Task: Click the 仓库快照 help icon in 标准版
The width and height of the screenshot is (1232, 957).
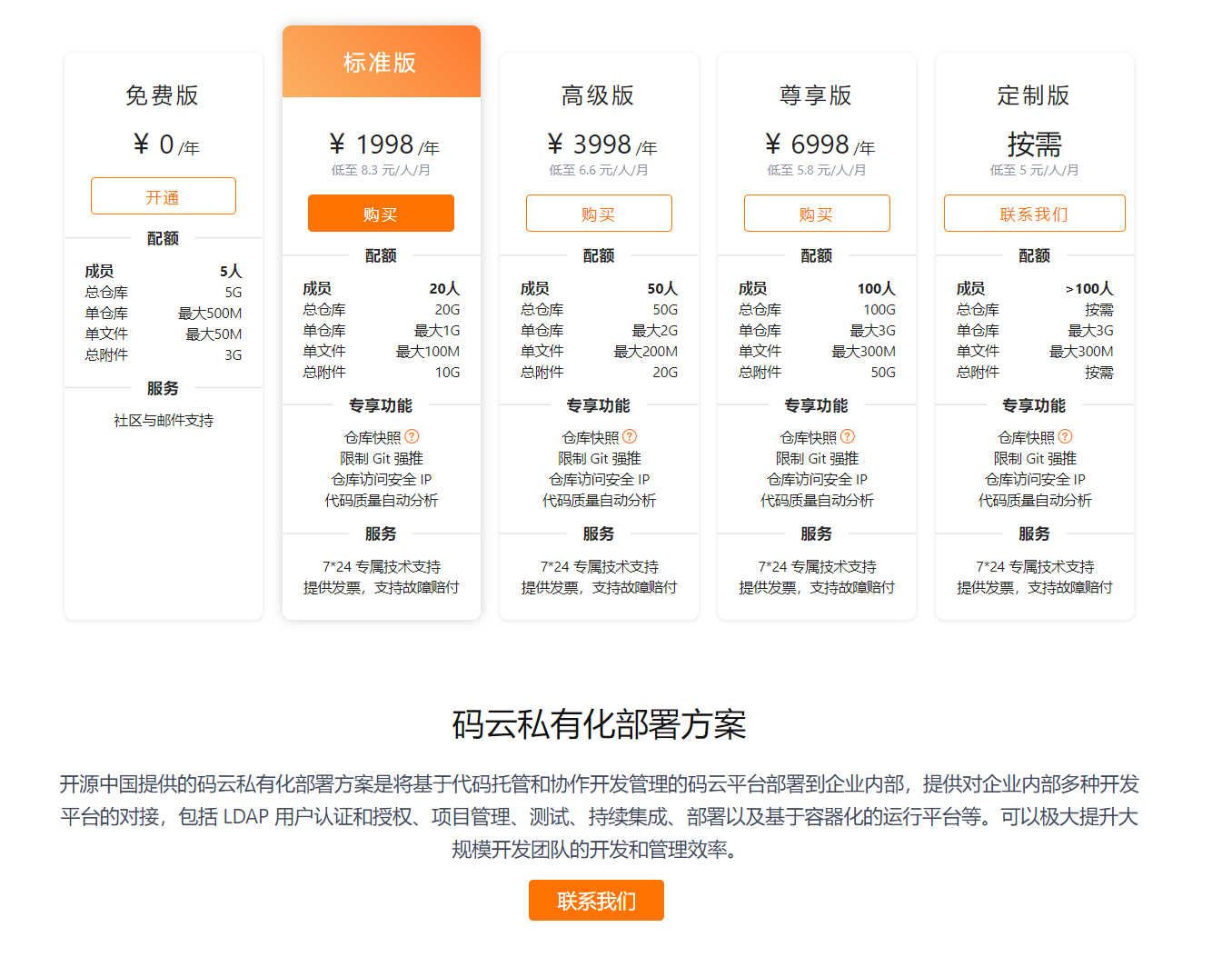Action: pos(412,437)
